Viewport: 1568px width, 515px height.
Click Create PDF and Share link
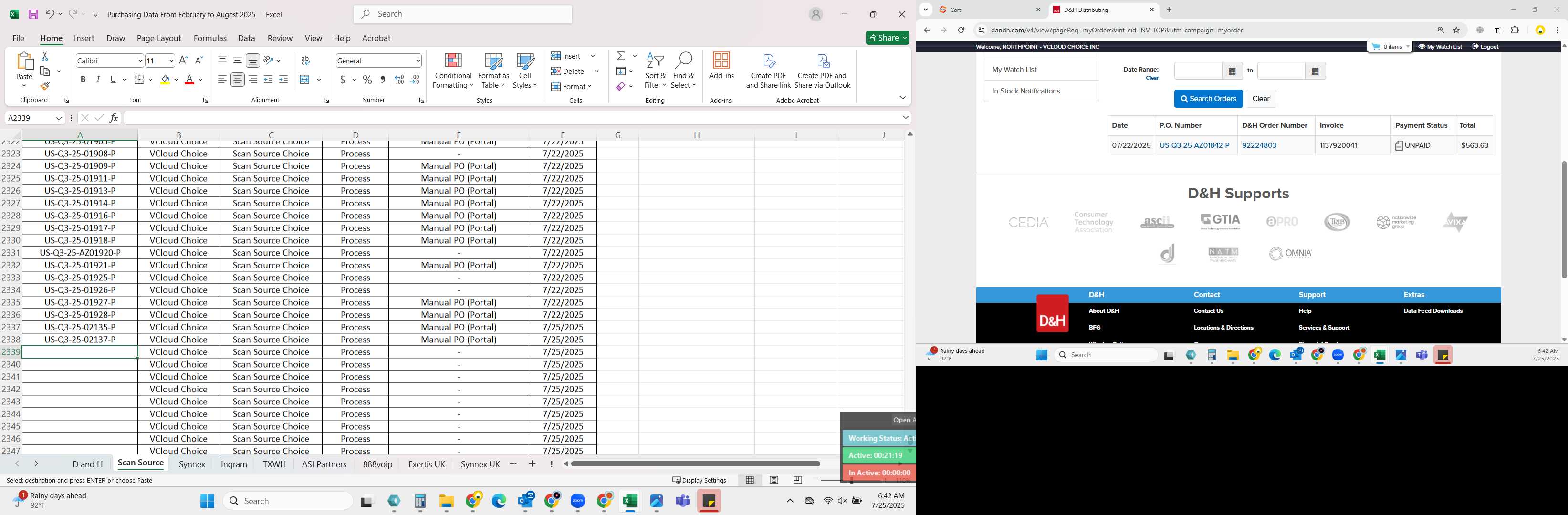tap(768, 71)
